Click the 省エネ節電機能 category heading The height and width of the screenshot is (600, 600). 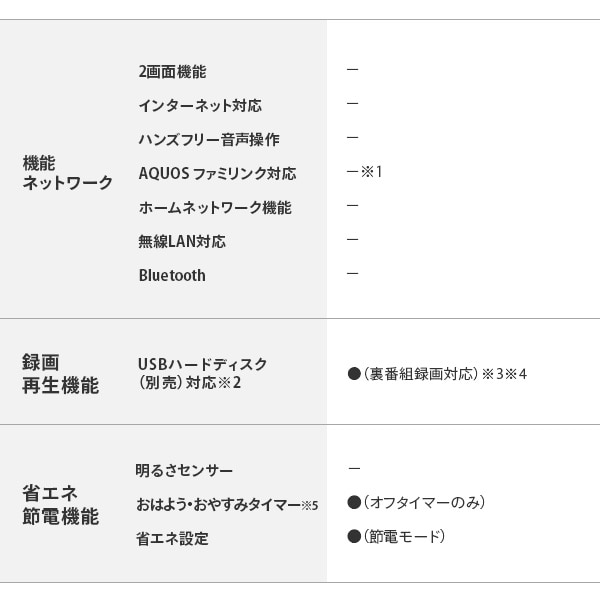(x=60, y=505)
